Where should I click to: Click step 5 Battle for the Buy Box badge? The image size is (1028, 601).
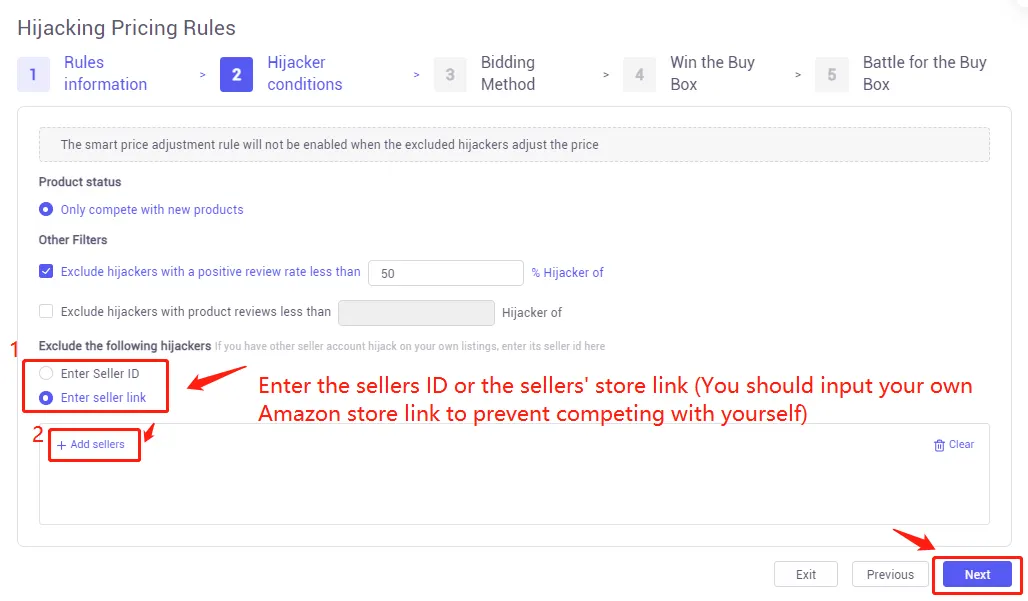point(832,74)
